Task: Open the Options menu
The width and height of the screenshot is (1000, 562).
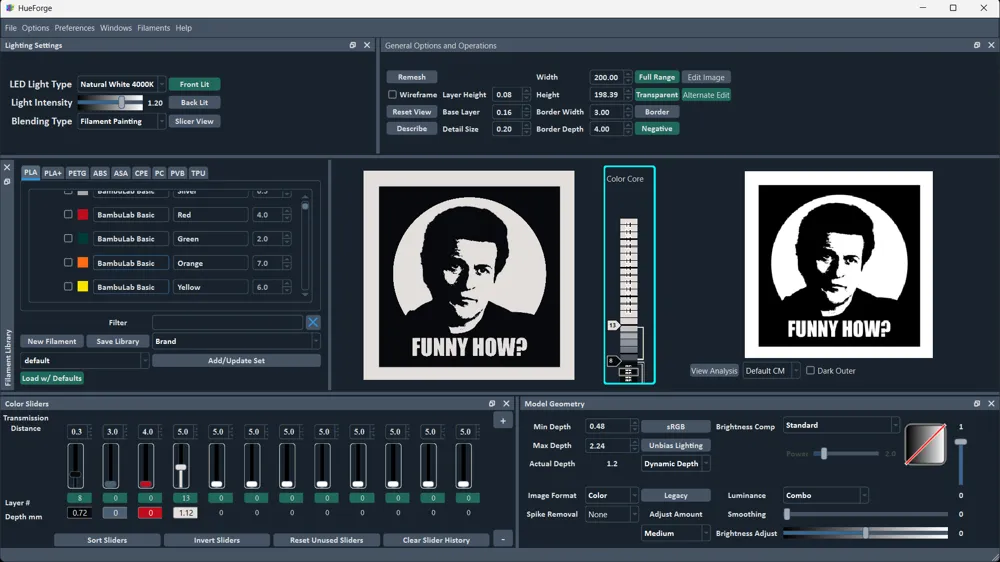Action: point(35,28)
